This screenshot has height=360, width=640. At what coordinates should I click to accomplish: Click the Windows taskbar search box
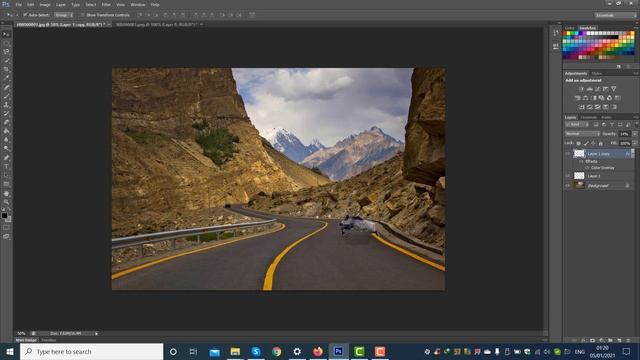[x=91, y=351]
